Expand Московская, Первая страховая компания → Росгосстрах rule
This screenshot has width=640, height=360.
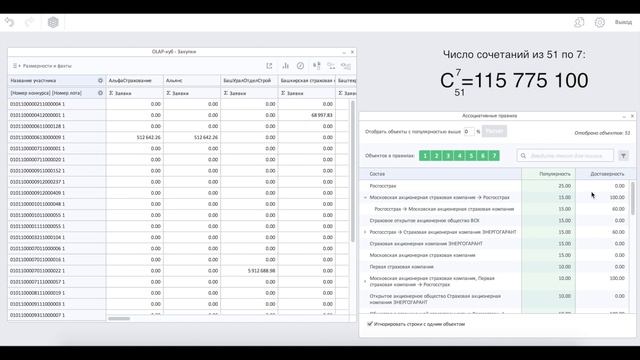(365, 281)
